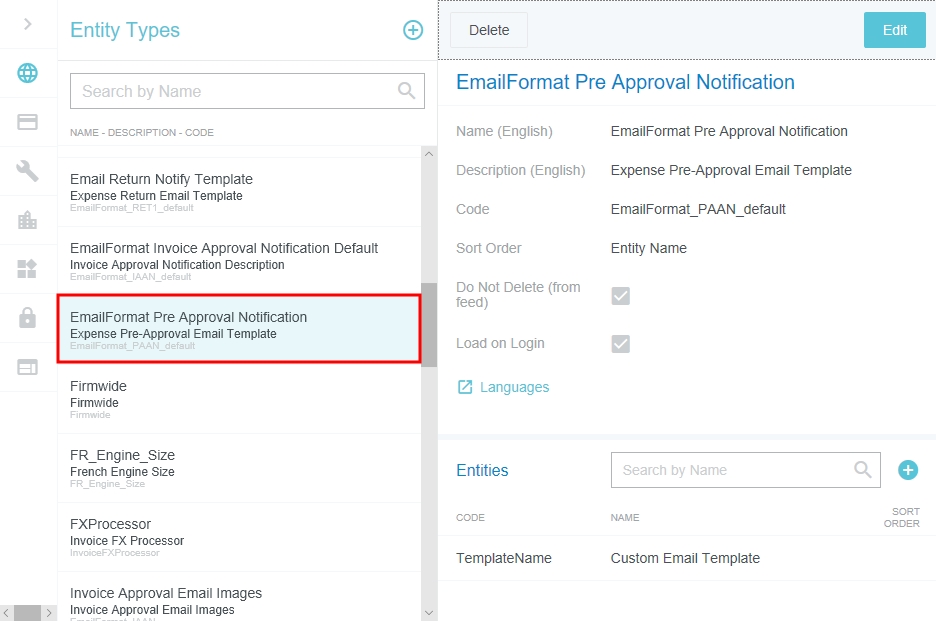Open the widgets icon in the sidebar
Image resolution: width=936 pixels, height=621 pixels.
tap(28, 269)
